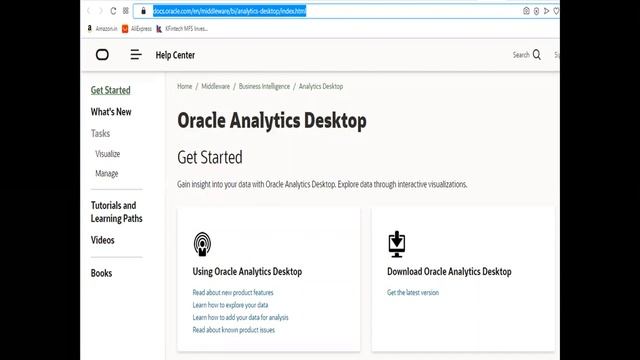This screenshot has height=360, width=640.
Task: Open Get Started in sidebar
Action: 111,90
